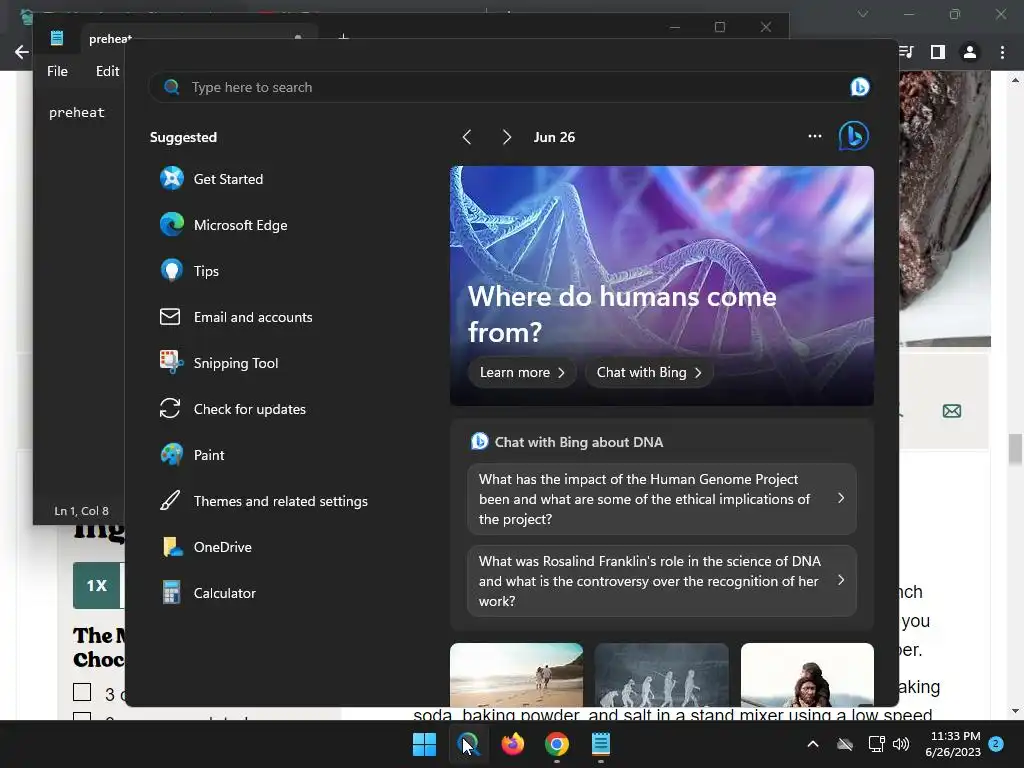The height and width of the screenshot is (768, 1024).
Task: Open the large Bing chat icon
Action: point(854,136)
